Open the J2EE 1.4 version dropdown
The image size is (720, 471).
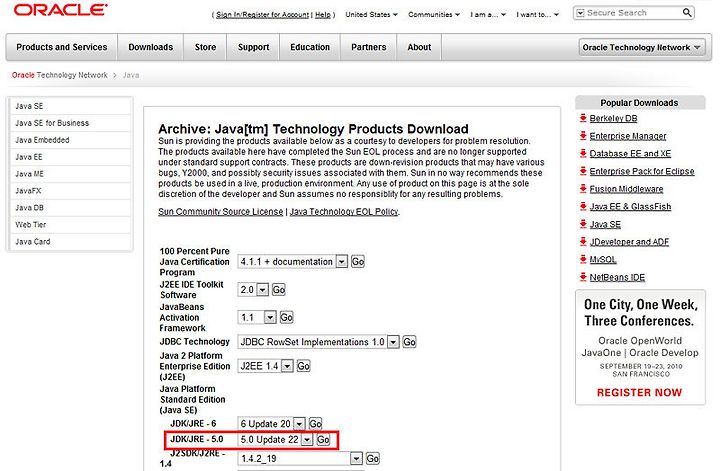click(287, 366)
